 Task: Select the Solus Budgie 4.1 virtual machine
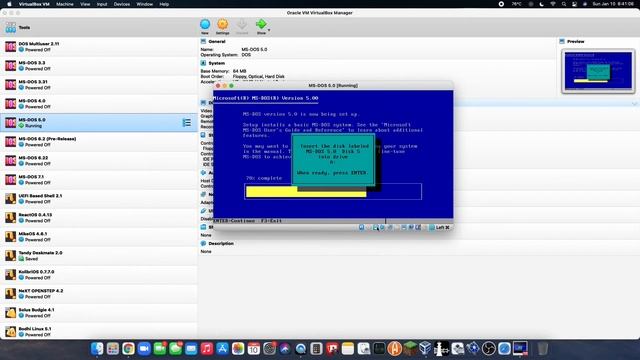(x=99, y=312)
